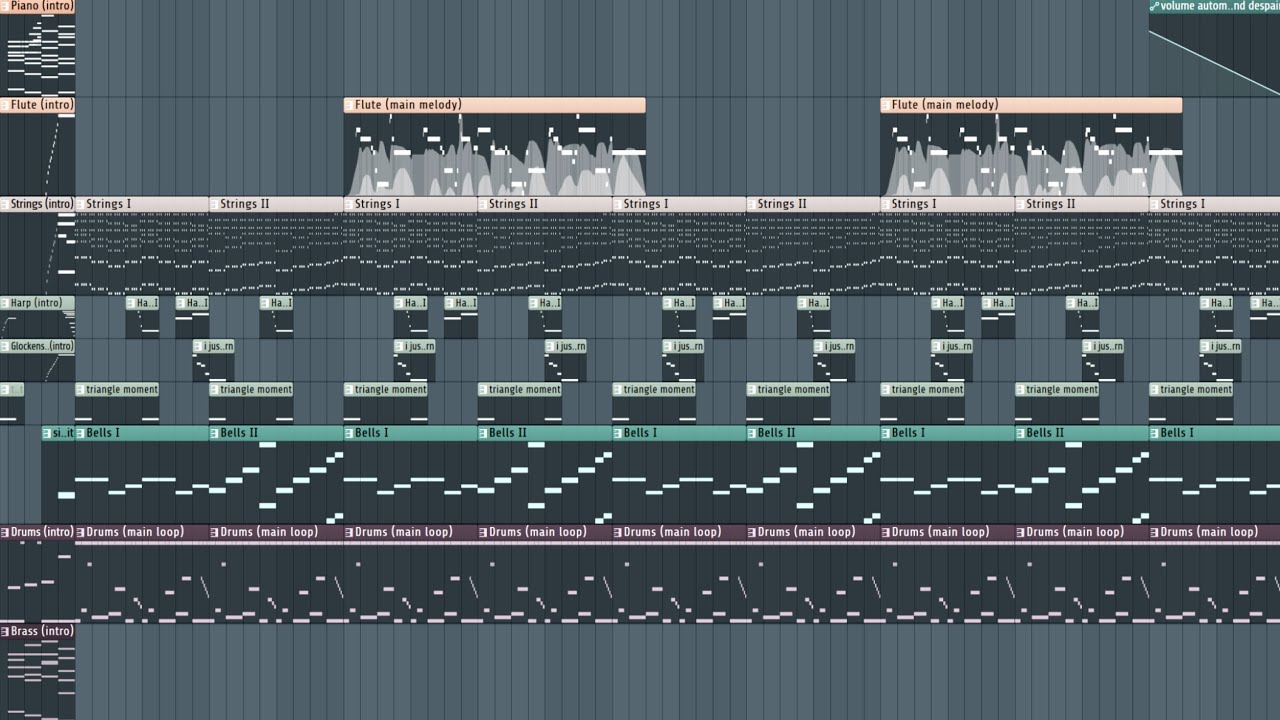Click the volume automation clip envelope line
This screenshot has height=720, width=1280.
point(1213,62)
